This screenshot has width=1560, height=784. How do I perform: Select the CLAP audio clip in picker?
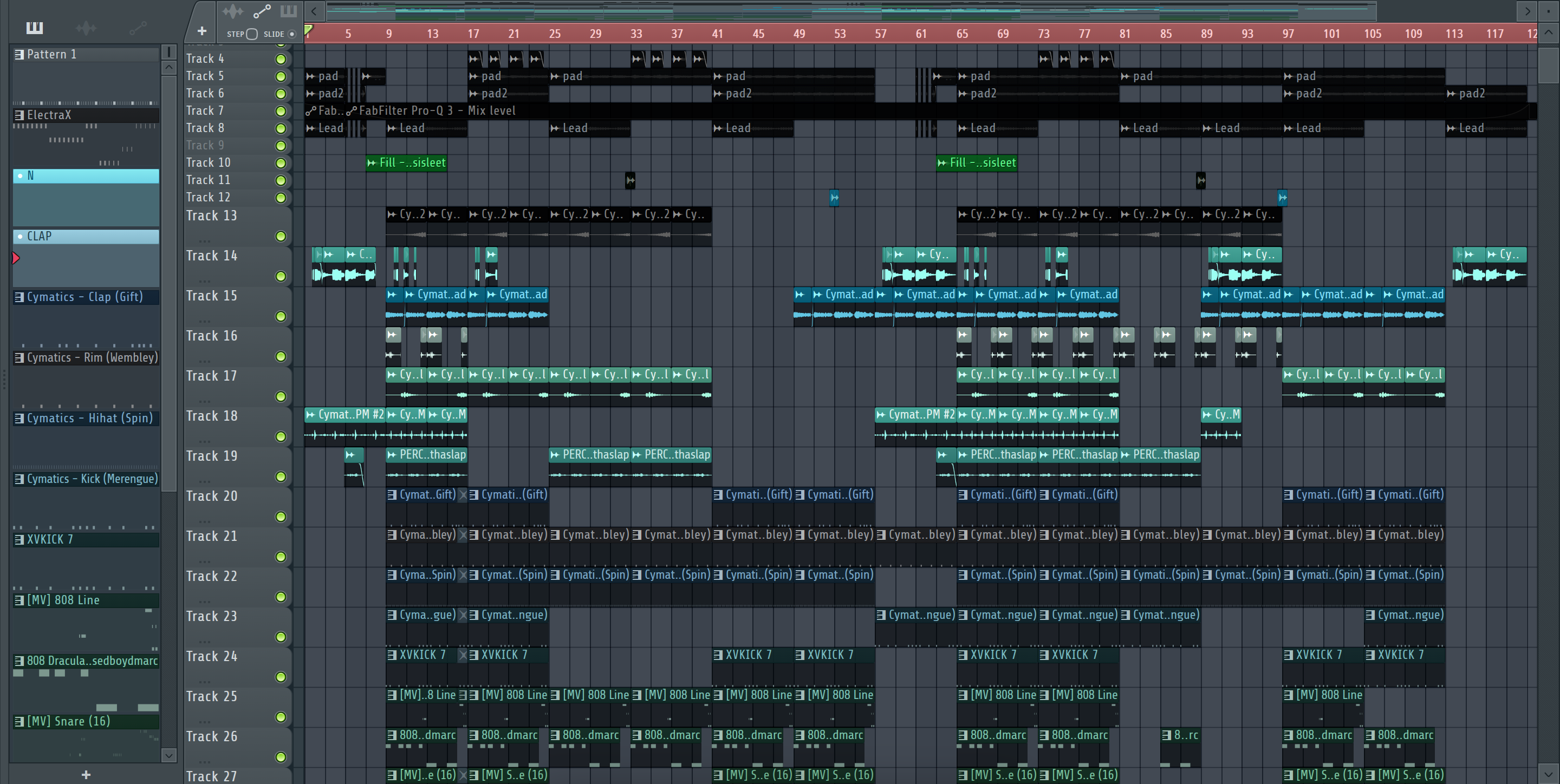point(86,236)
